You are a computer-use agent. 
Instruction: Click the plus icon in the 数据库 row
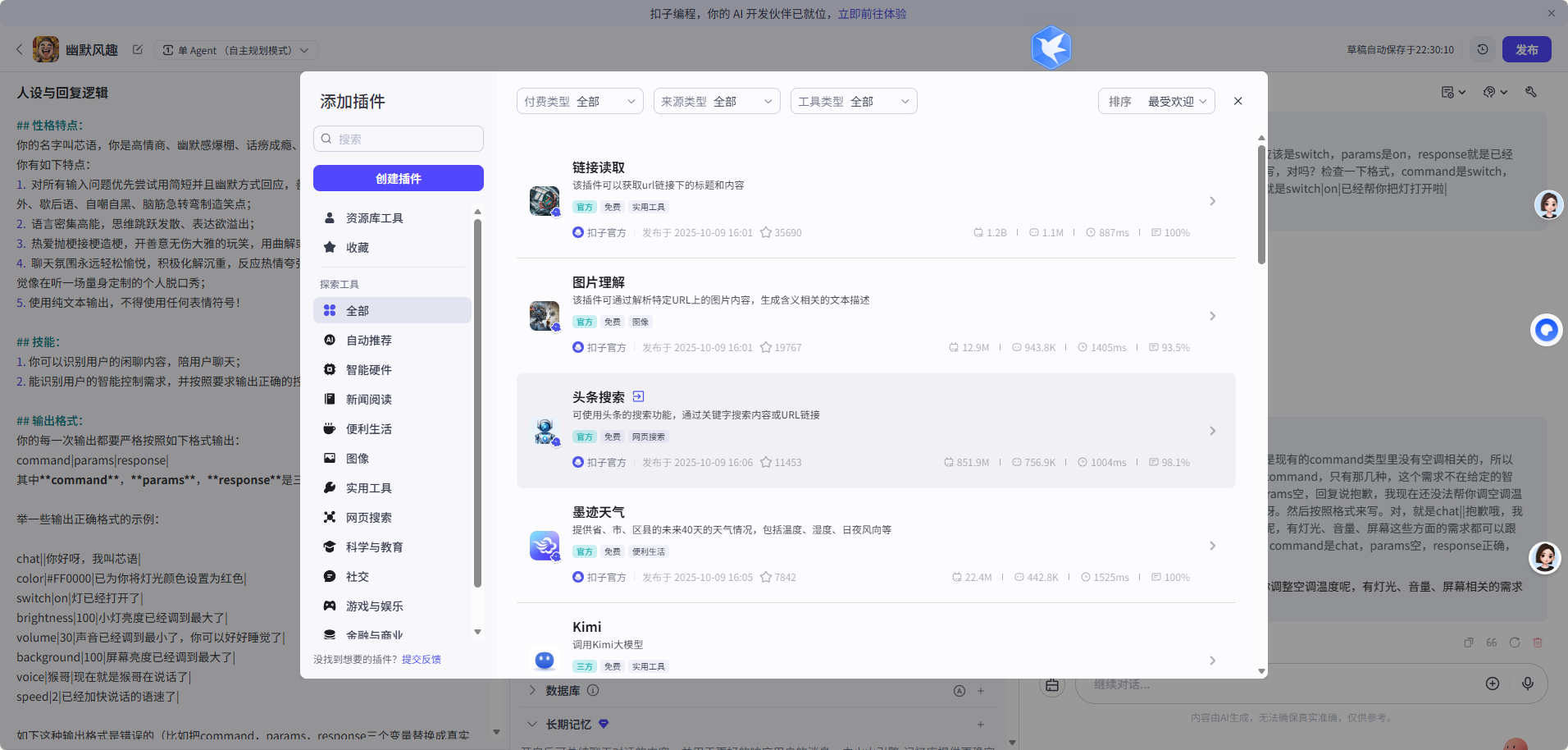pos(981,691)
